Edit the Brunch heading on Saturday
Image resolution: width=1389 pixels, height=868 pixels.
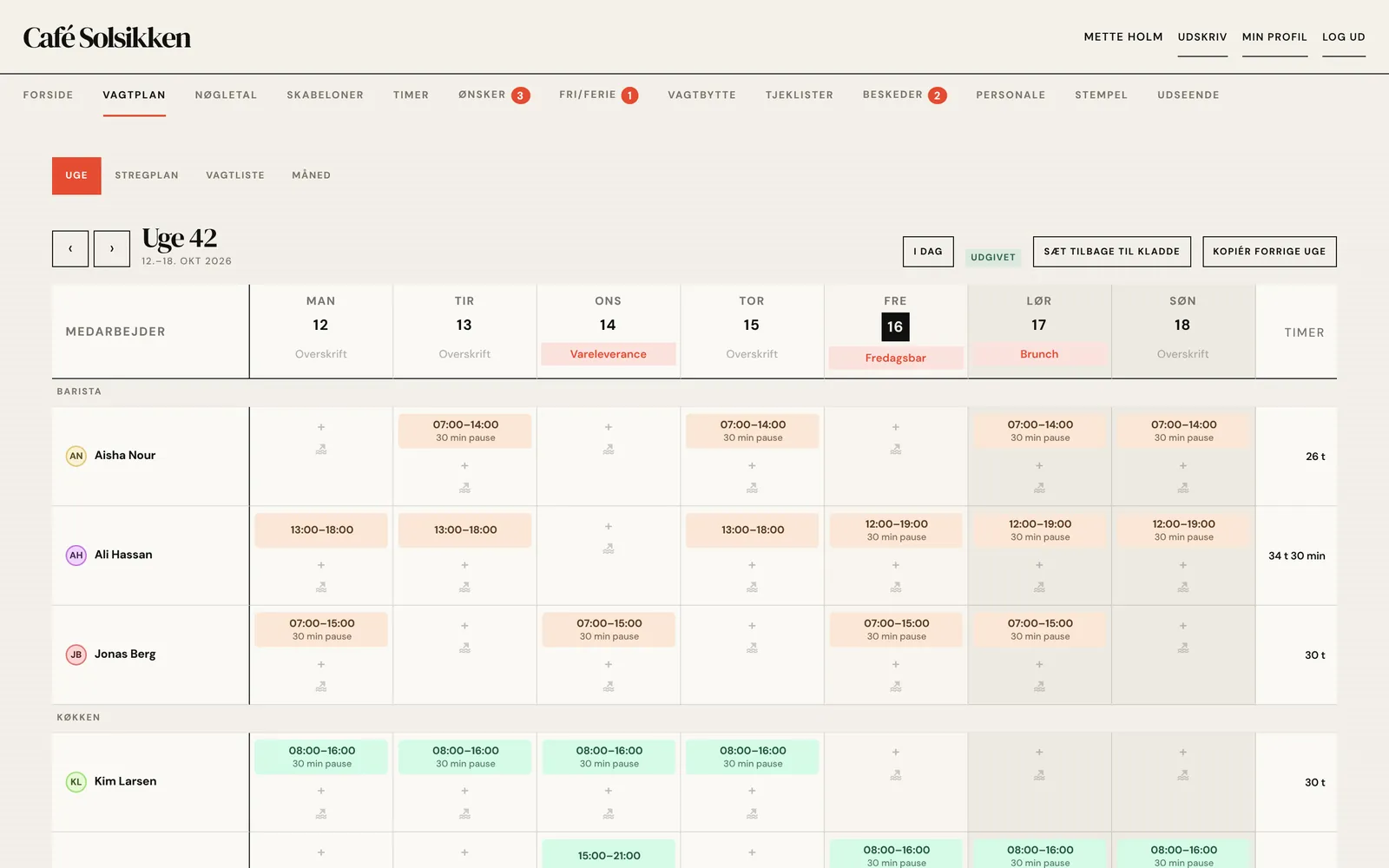[x=1039, y=354]
